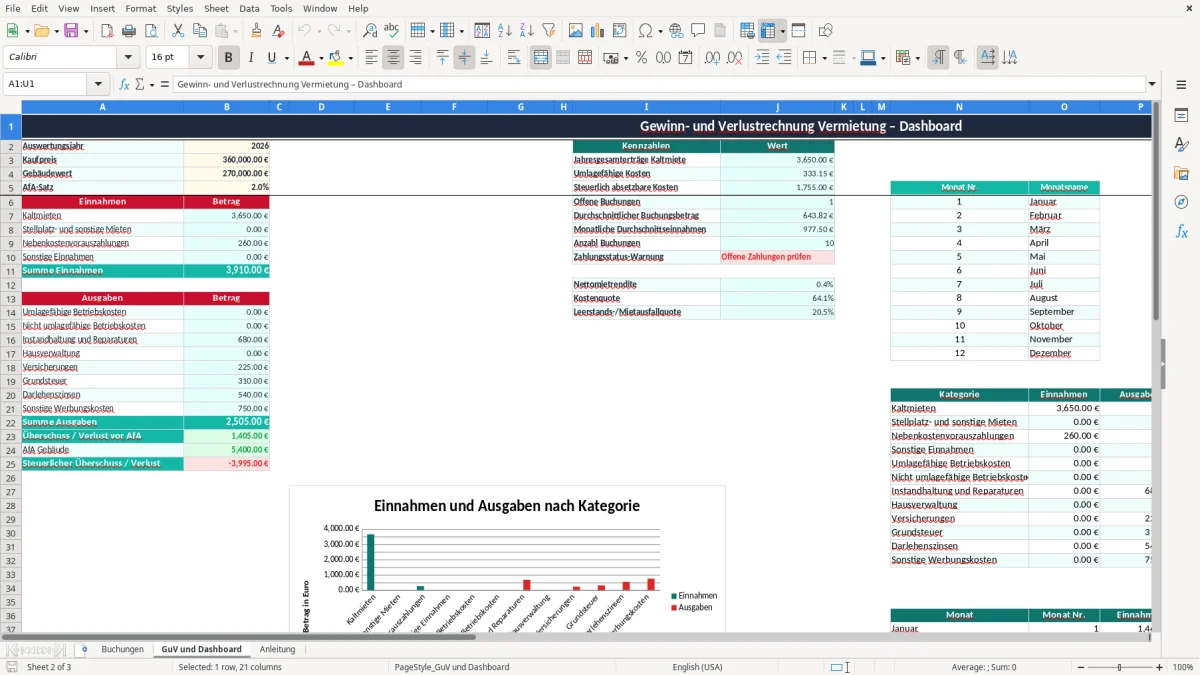Open the Function Wizard fx icon
1200x675 pixels.
[x=124, y=84]
